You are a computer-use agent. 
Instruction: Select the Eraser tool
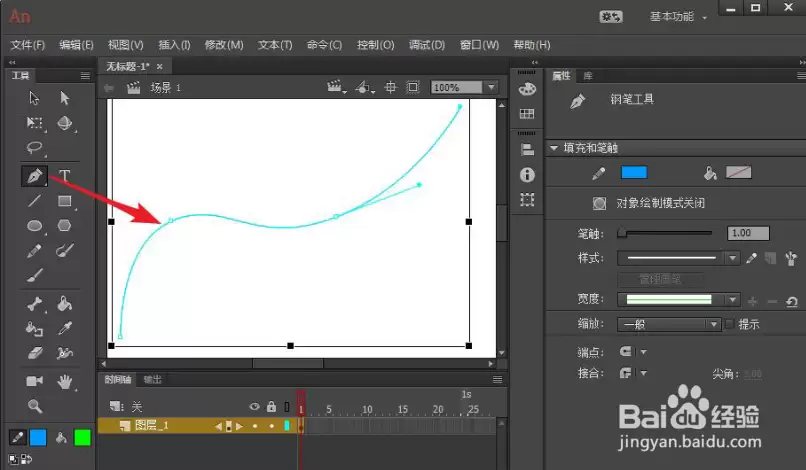(x=34, y=353)
